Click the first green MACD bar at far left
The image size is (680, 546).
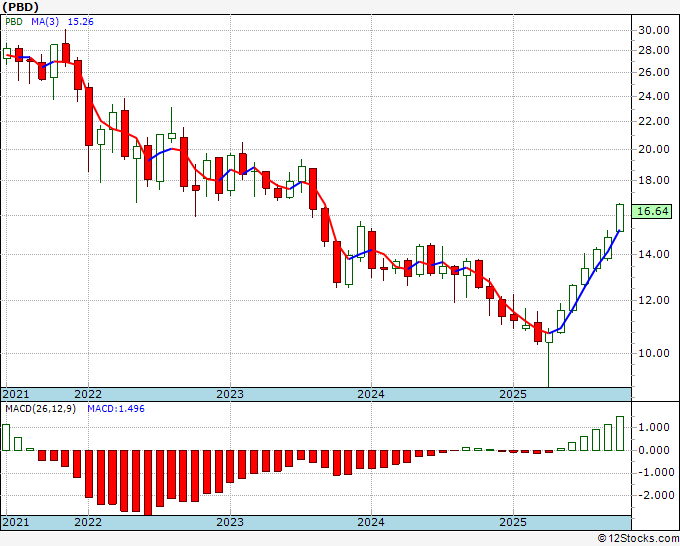pyautogui.click(x=6, y=438)
